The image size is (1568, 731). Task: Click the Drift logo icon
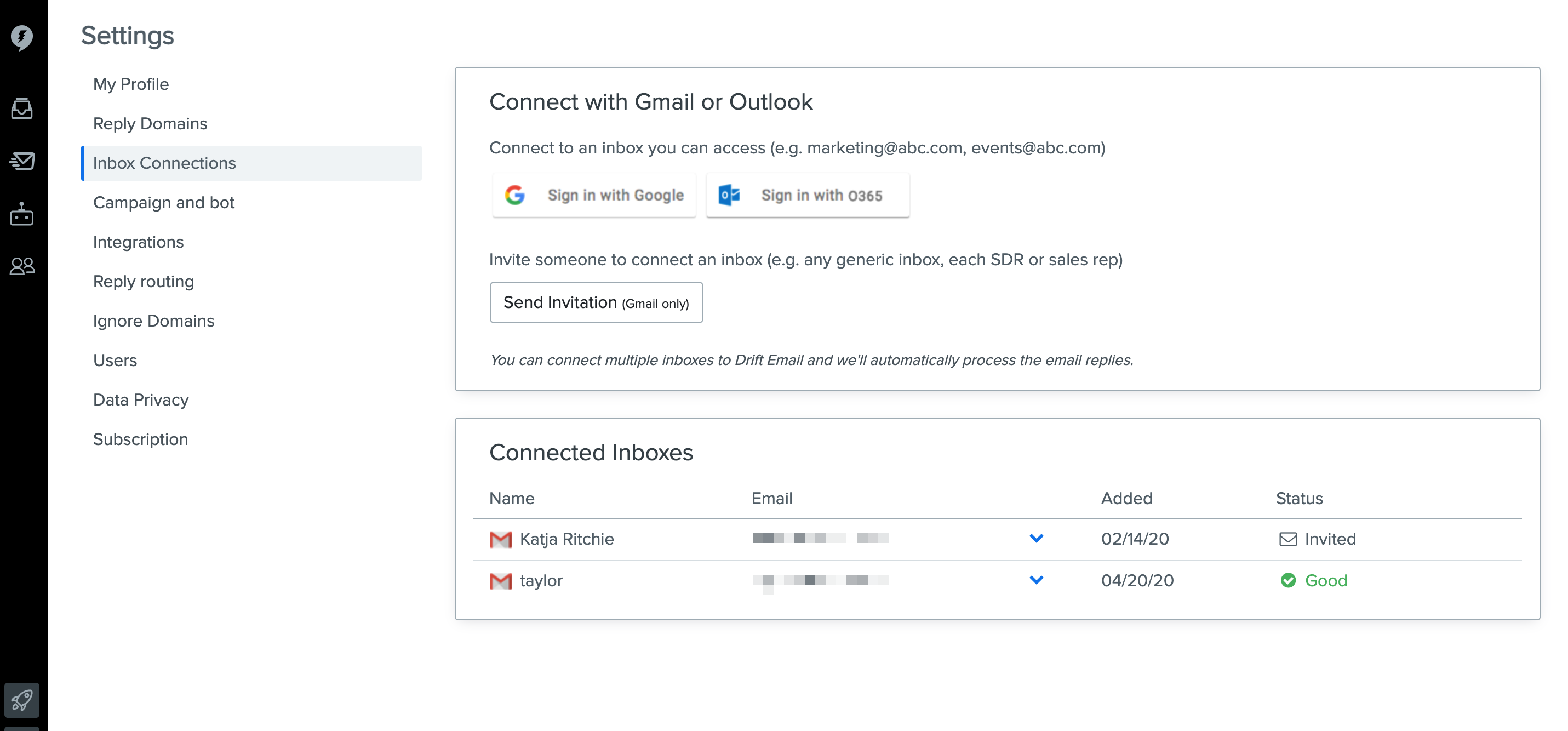click(x=22, y=37)
